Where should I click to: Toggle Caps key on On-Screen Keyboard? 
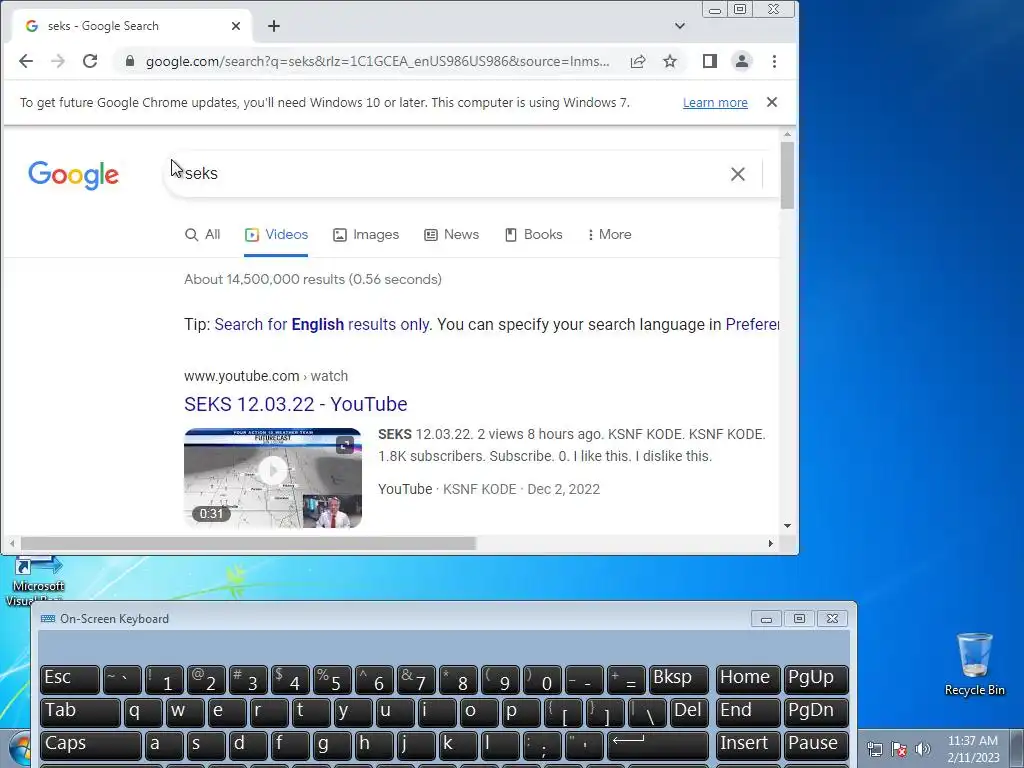(x=91, y=744)
